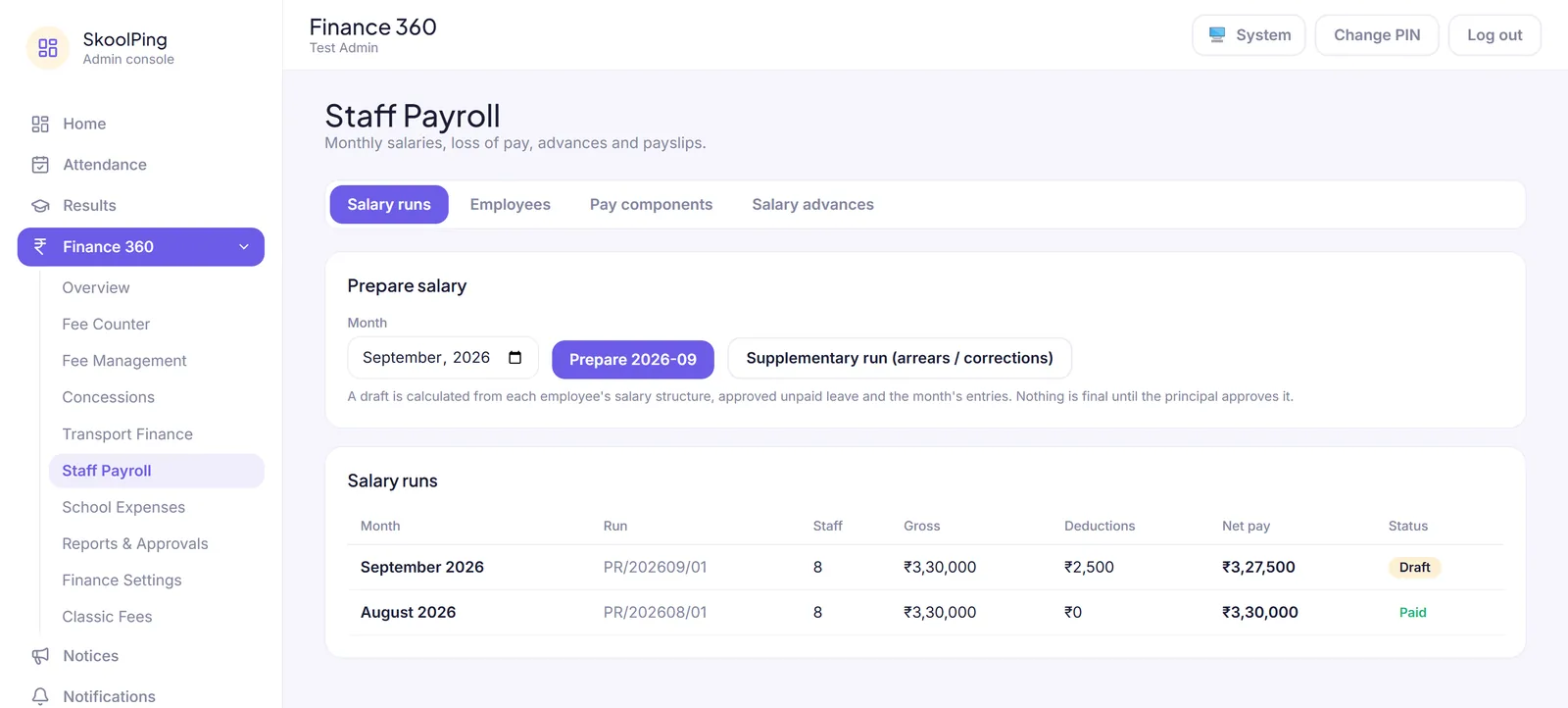Open the August 2026 salary run
The height and width of the screenshot is (708, 1568).
(x=925, y=613)
